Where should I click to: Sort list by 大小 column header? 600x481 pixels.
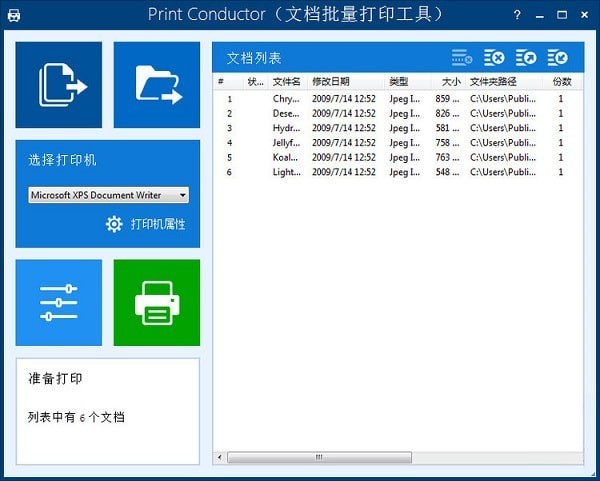(450, 81)
